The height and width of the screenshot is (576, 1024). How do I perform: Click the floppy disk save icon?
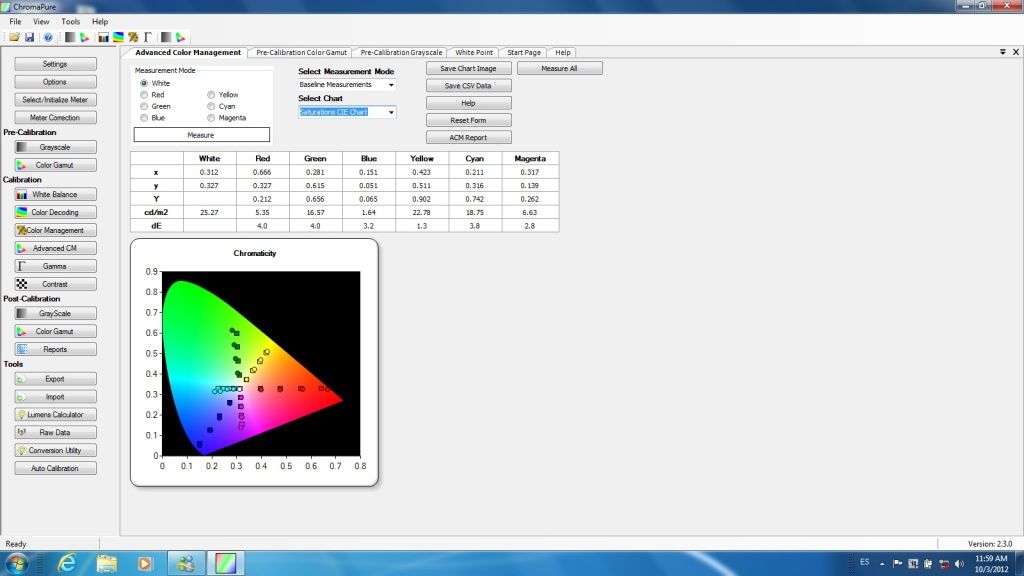(29, 37)
